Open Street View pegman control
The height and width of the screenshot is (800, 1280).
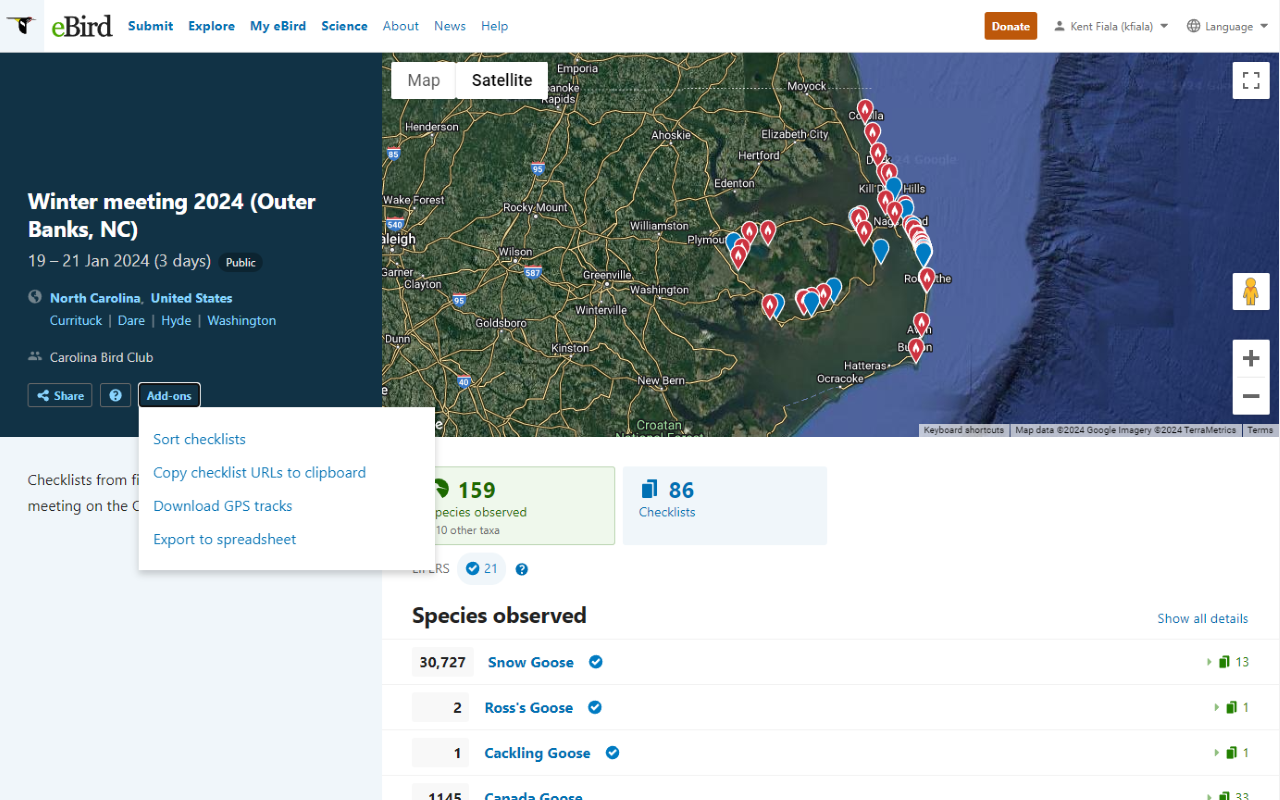tap(1250, 291)
